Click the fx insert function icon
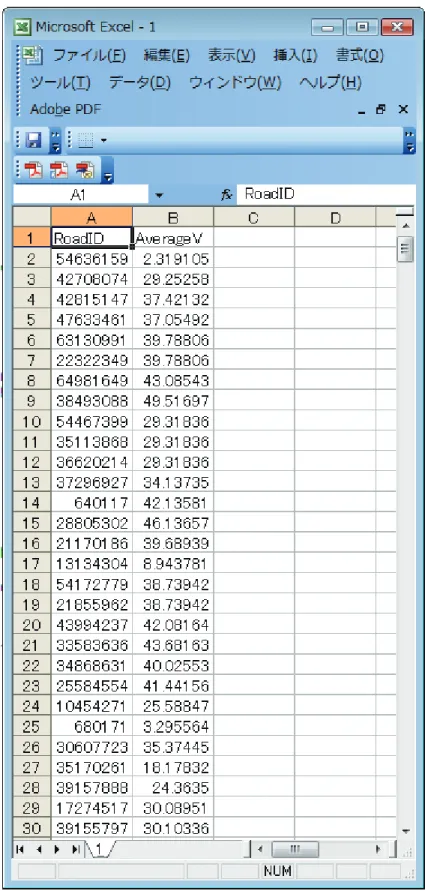This screenshot has height=891, width=425. pyautogui.click(x=227, y=195)
